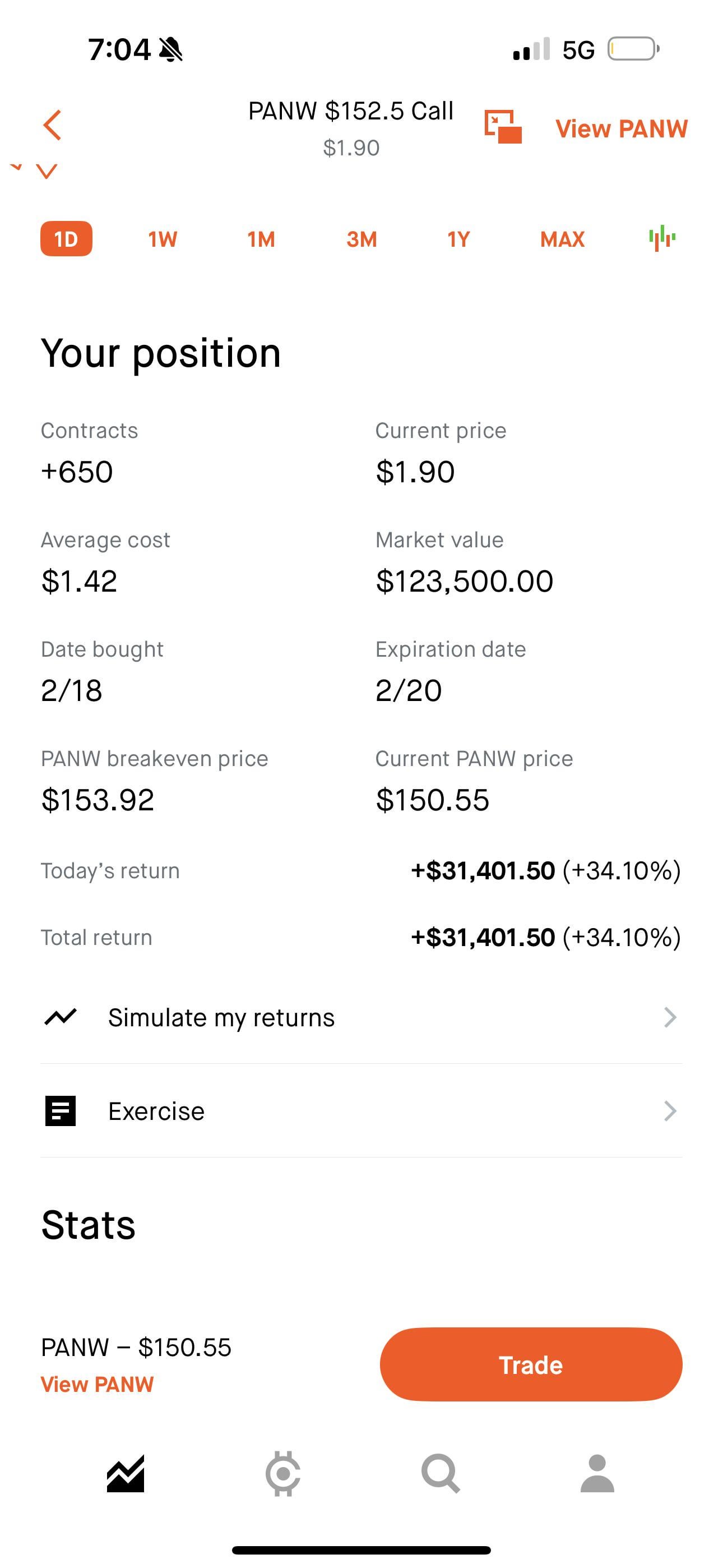Open the Investing tab chart icon

(x=126, y=1474)
